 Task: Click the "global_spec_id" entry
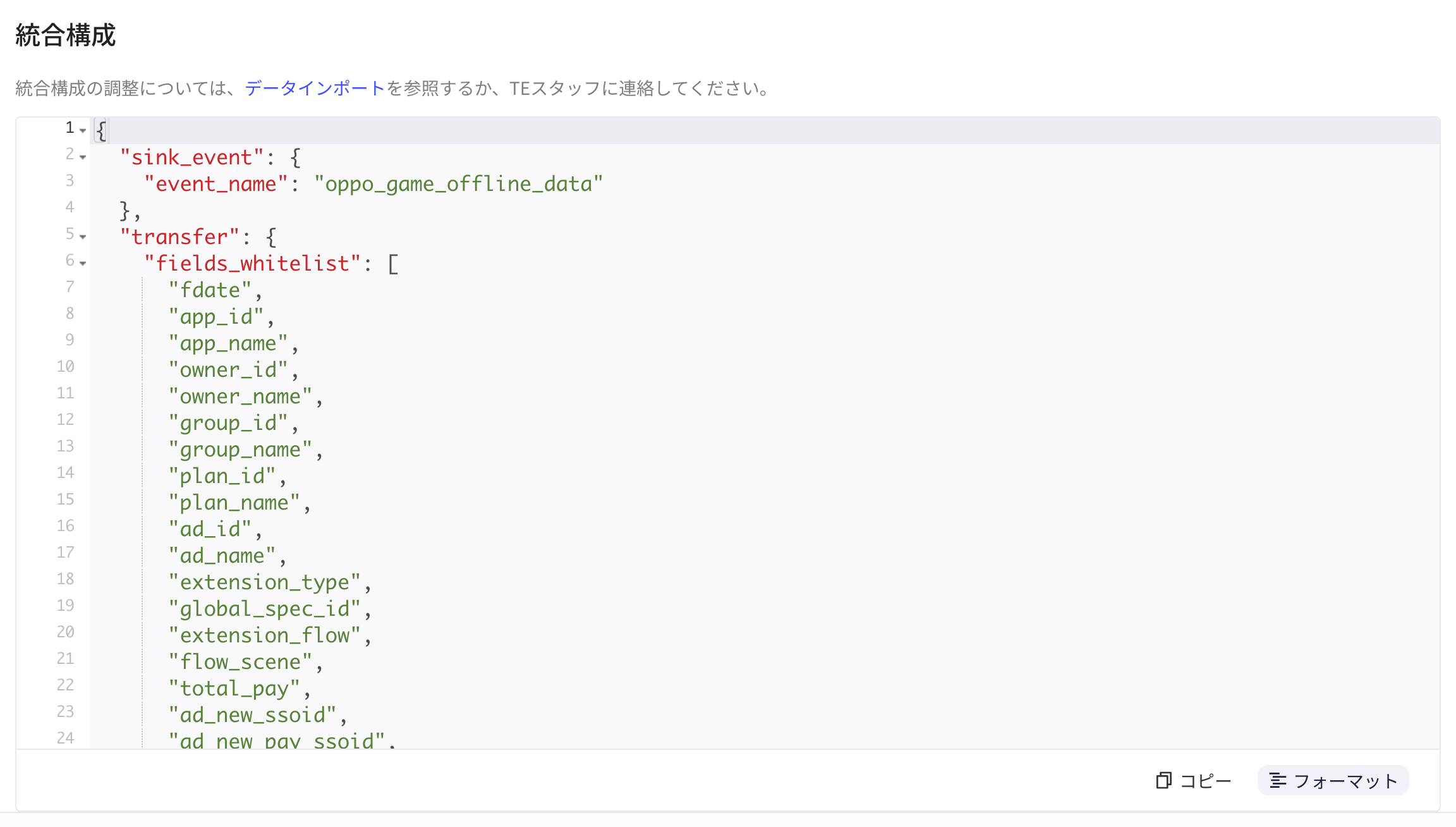(x=264, y=609)
